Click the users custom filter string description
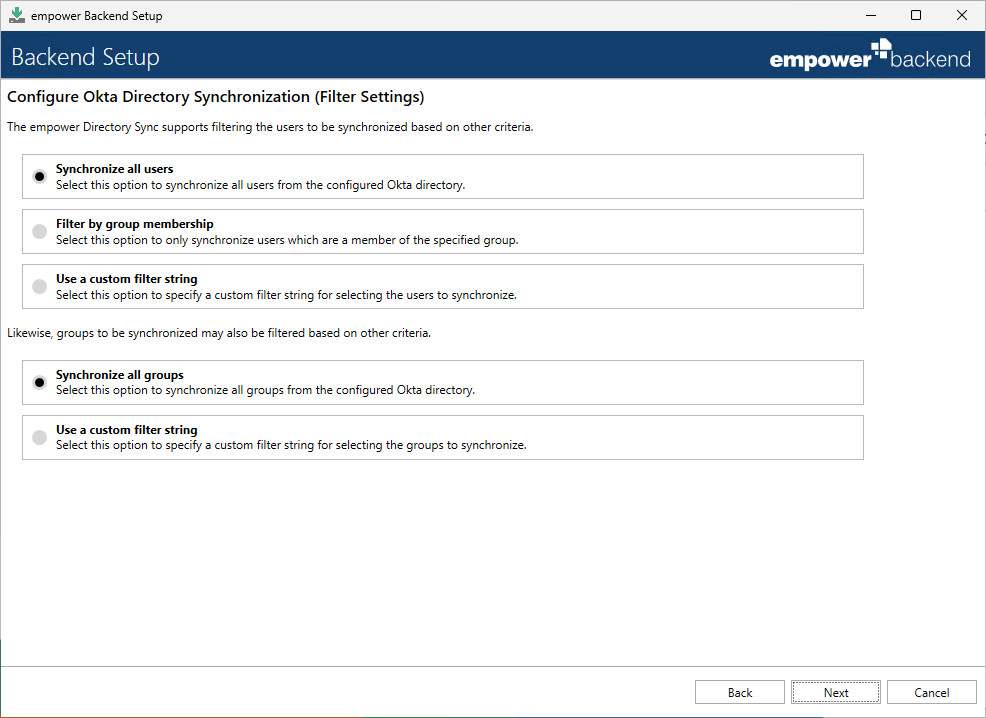This screenshot has height=718, width=986. [x=286, y=295]
